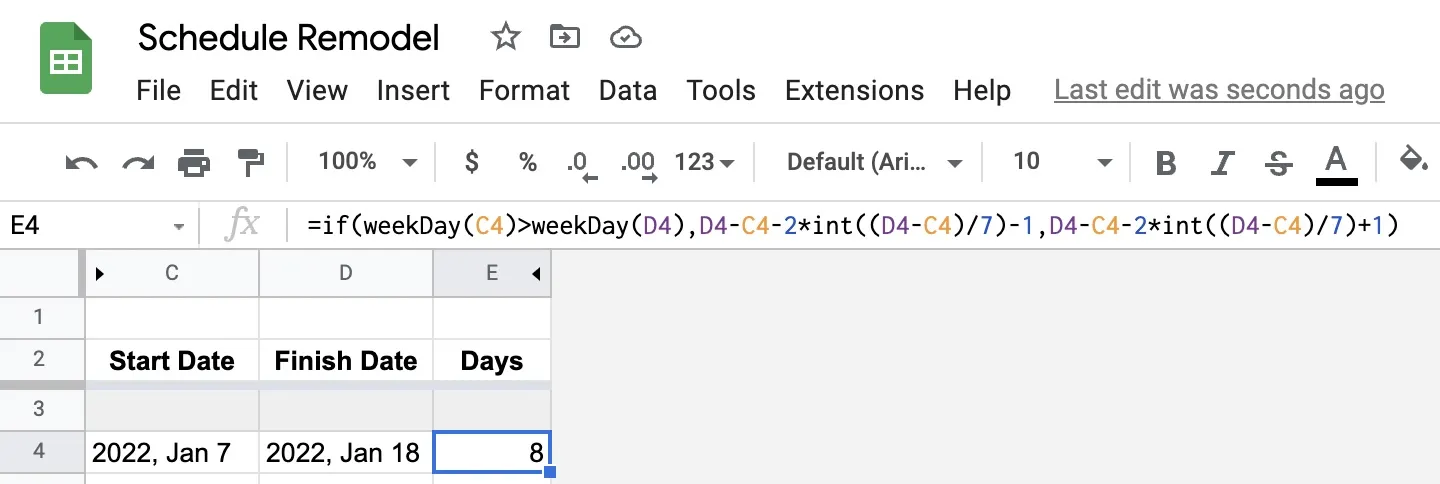Open the 'Last edit was seconds ago' link
This screenshot has width=1440, height=484.
click(x=1219, y=91)
